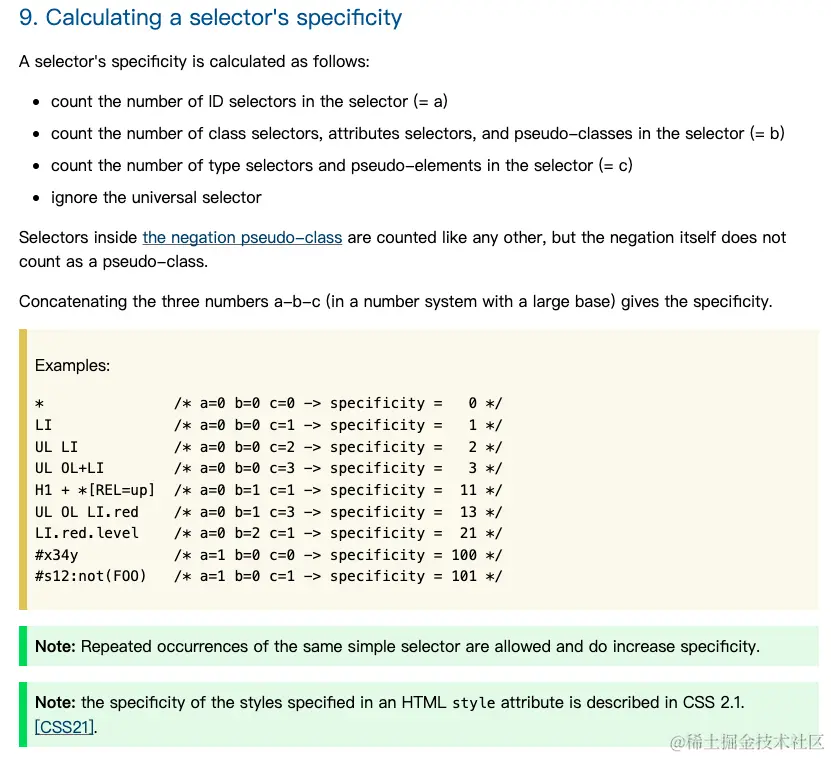Click the bullet about class selectors and pseudo-classes
Screen dimensions: 831x758
418,134
